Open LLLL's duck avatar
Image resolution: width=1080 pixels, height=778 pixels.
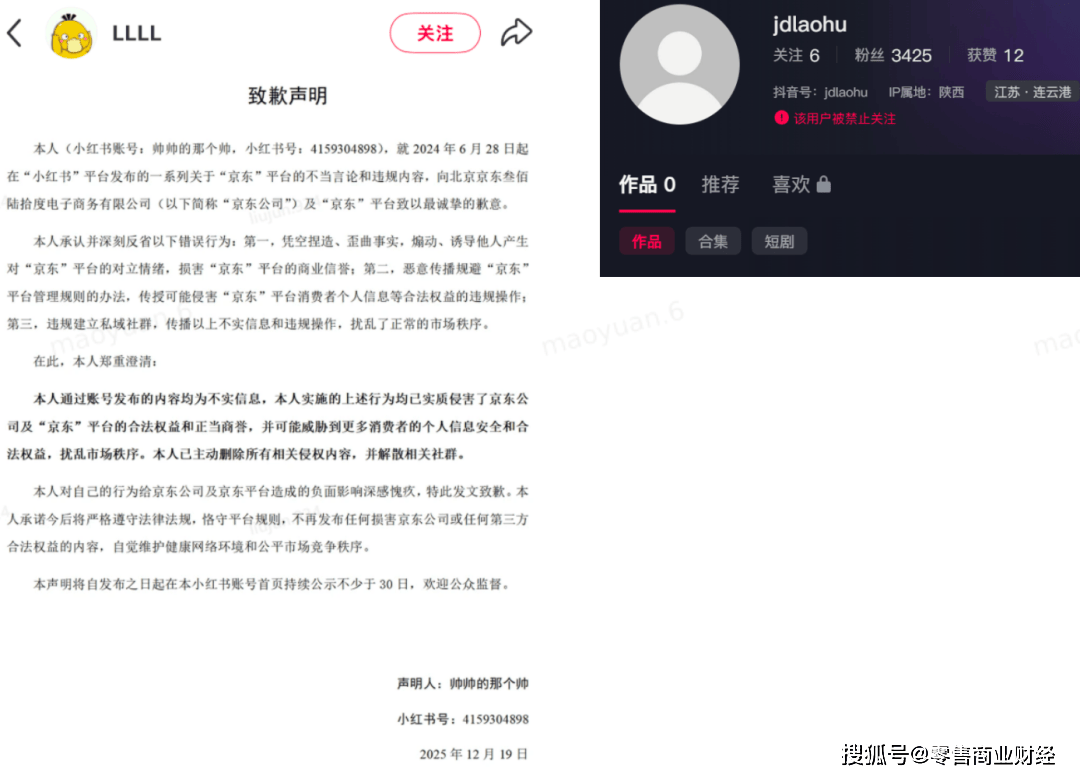[x=71, y=35]
